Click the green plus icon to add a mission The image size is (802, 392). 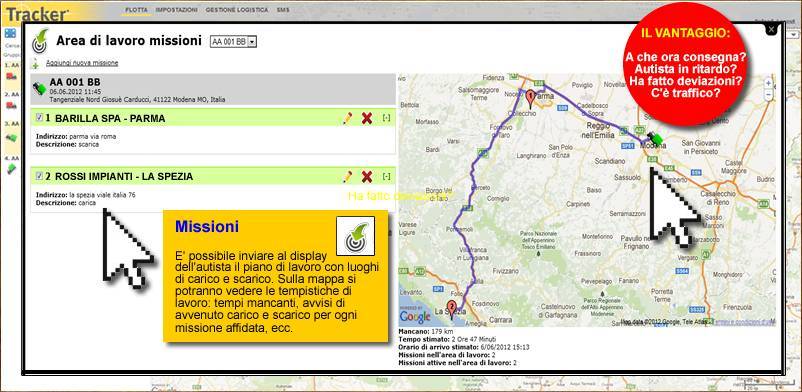(x=35, y=63)
